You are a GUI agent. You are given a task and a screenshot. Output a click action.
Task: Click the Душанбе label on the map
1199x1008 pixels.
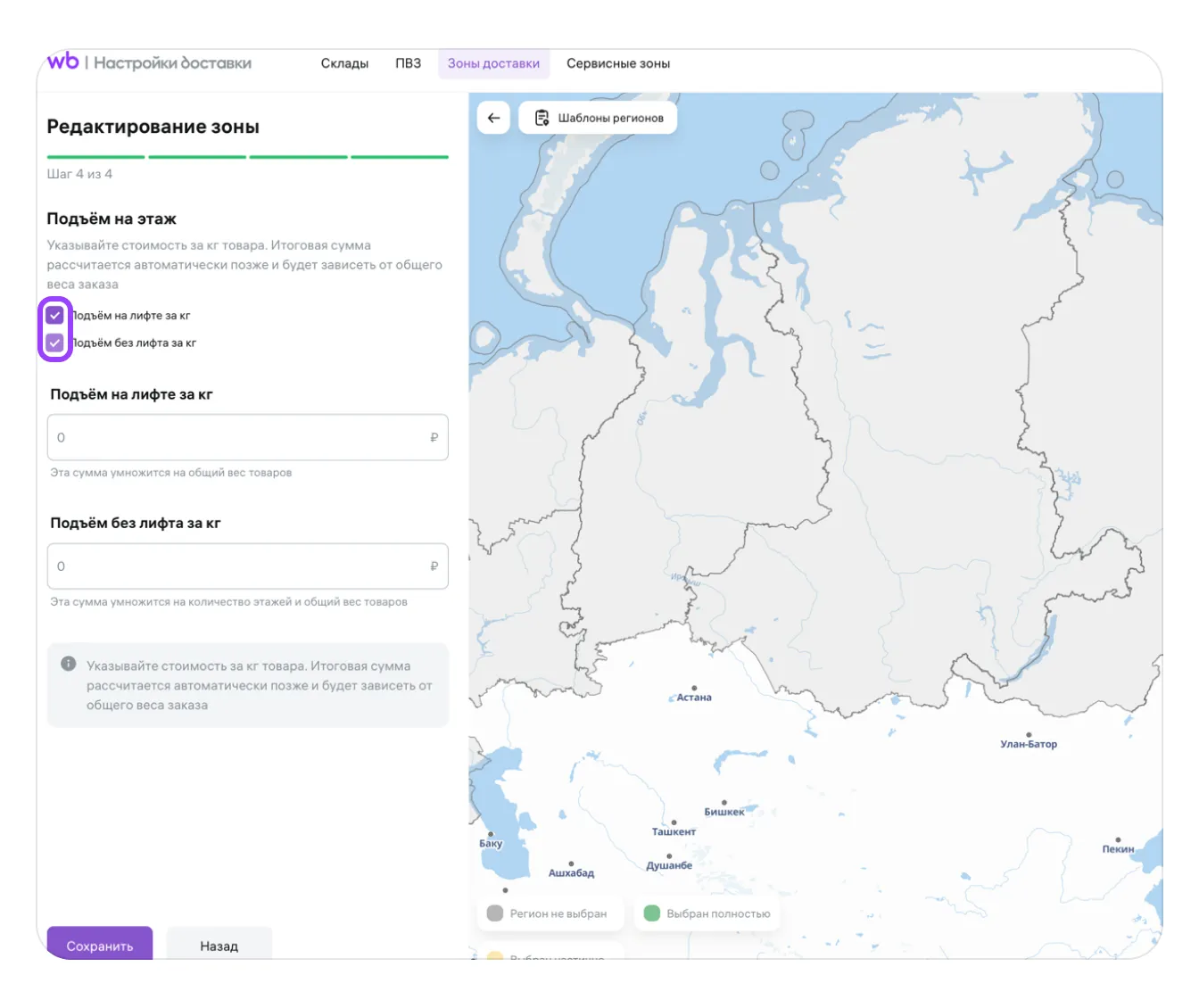(669, 865)
